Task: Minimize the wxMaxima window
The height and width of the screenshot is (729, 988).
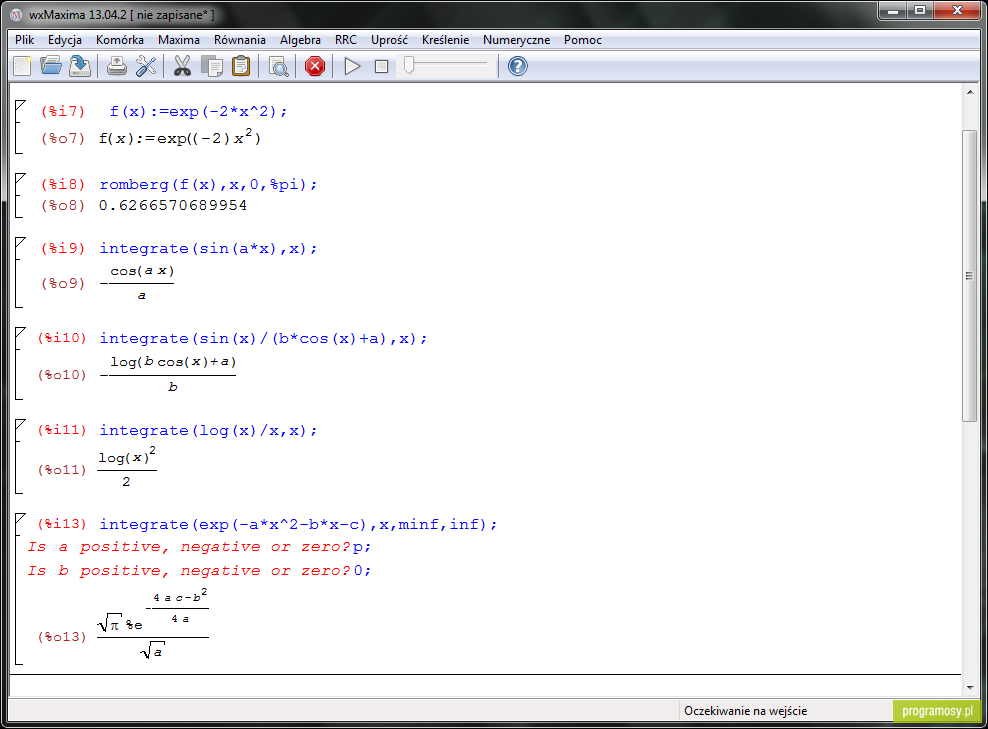Action: (892, 11)
